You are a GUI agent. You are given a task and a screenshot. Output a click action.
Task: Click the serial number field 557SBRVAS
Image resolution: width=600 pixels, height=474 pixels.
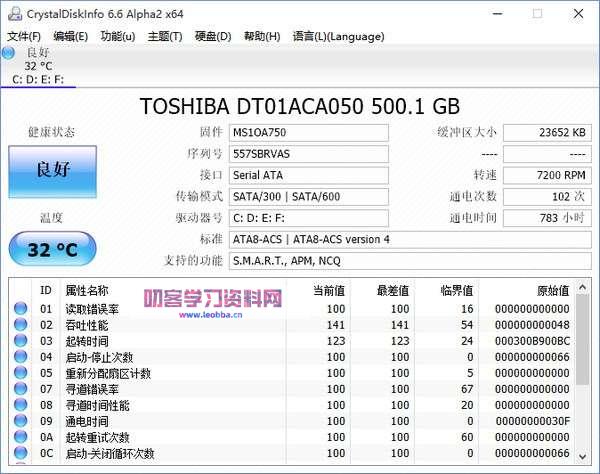click(309, 154)
